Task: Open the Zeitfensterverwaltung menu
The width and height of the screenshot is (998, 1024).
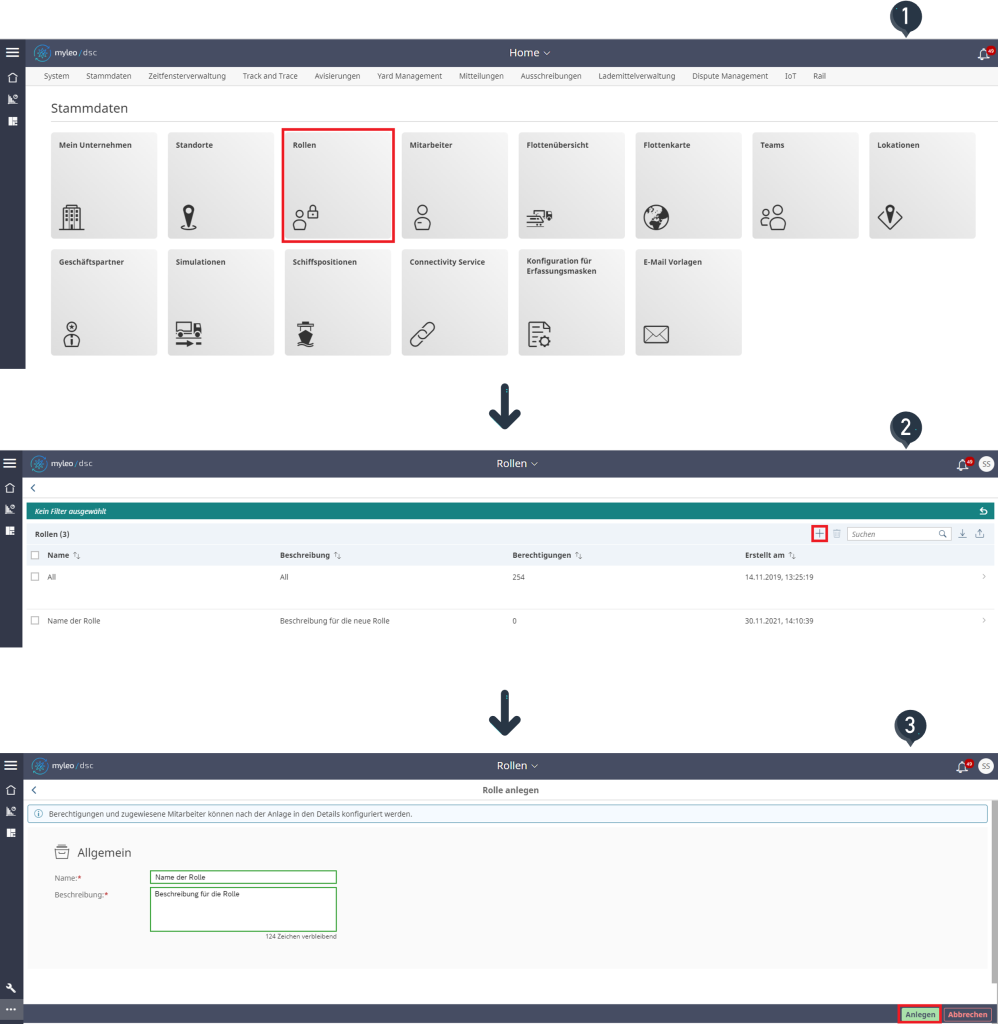Action: (x=187, y=76)
